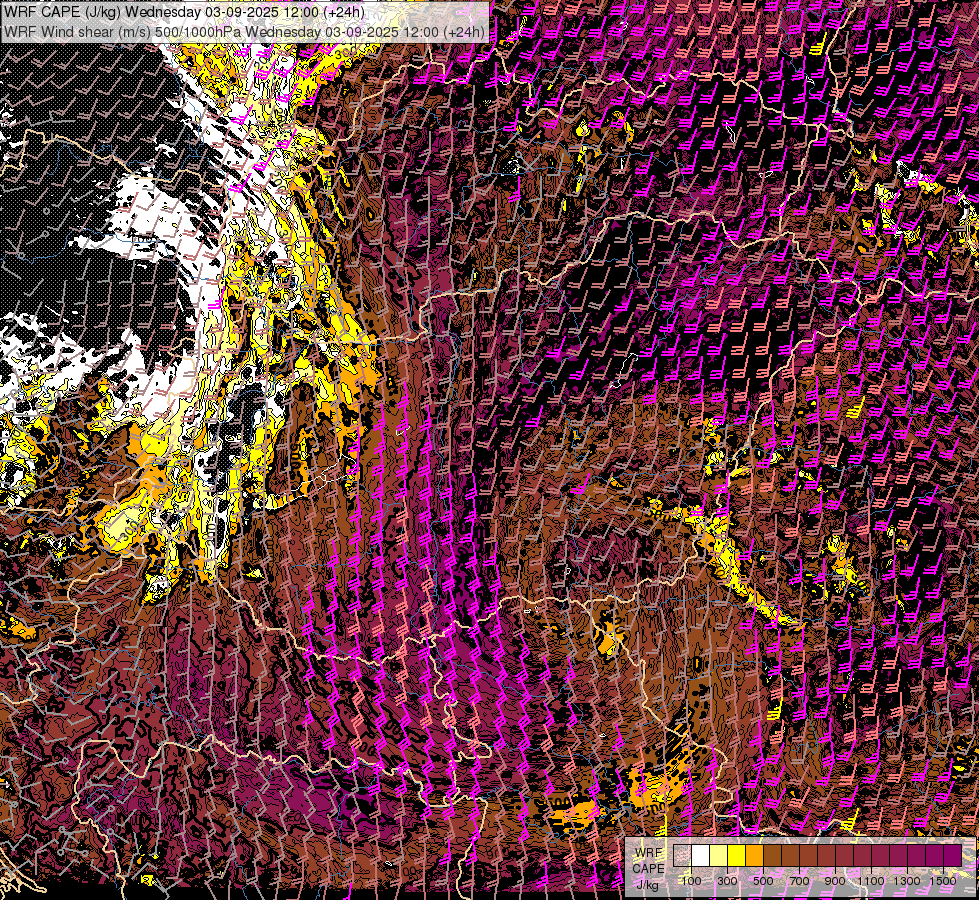Click the 1100 legend tick label
The width and height of the screenshot is (979, 900).
coord(870,881)
